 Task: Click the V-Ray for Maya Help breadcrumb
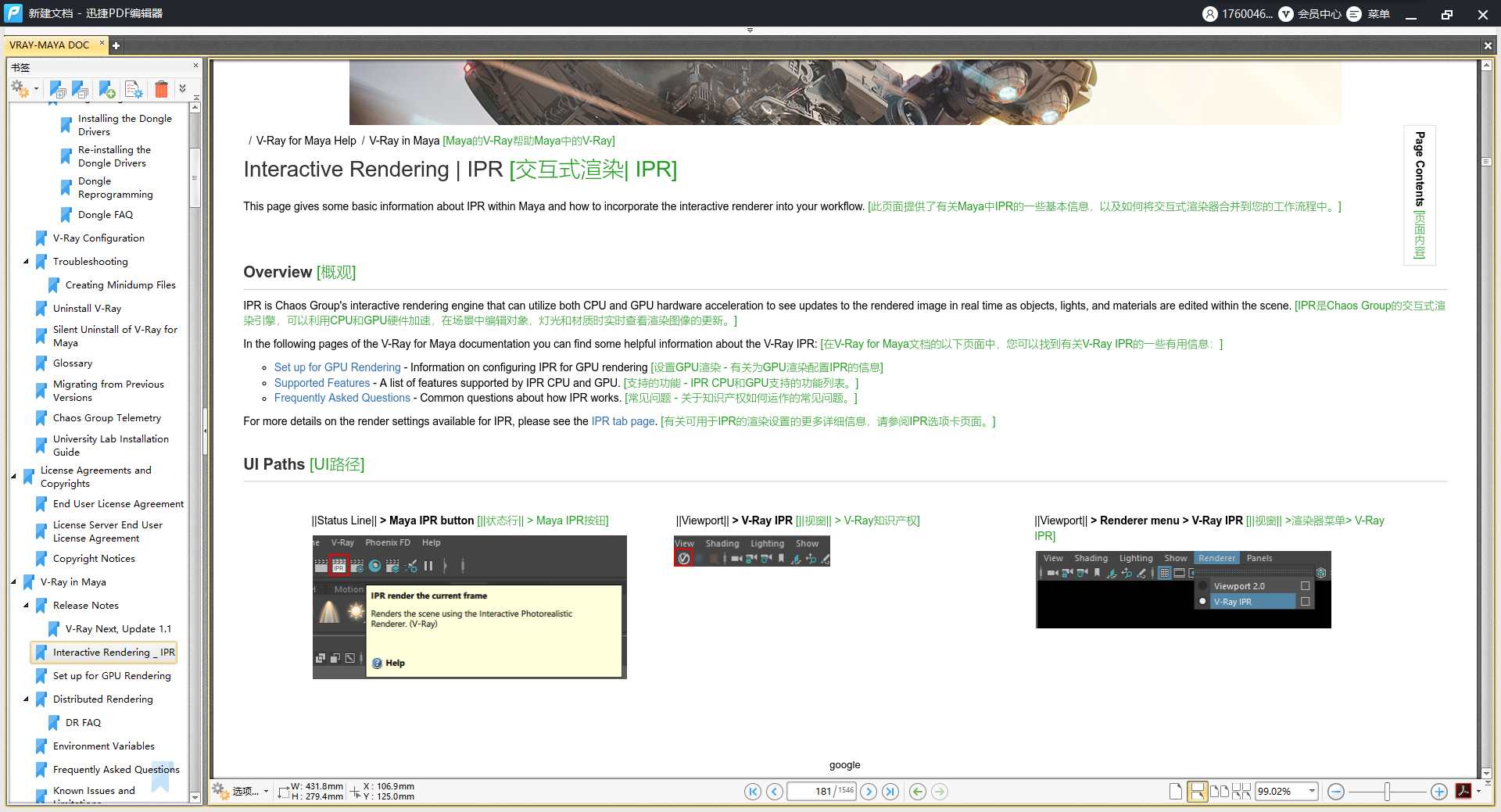pos(306,141)
